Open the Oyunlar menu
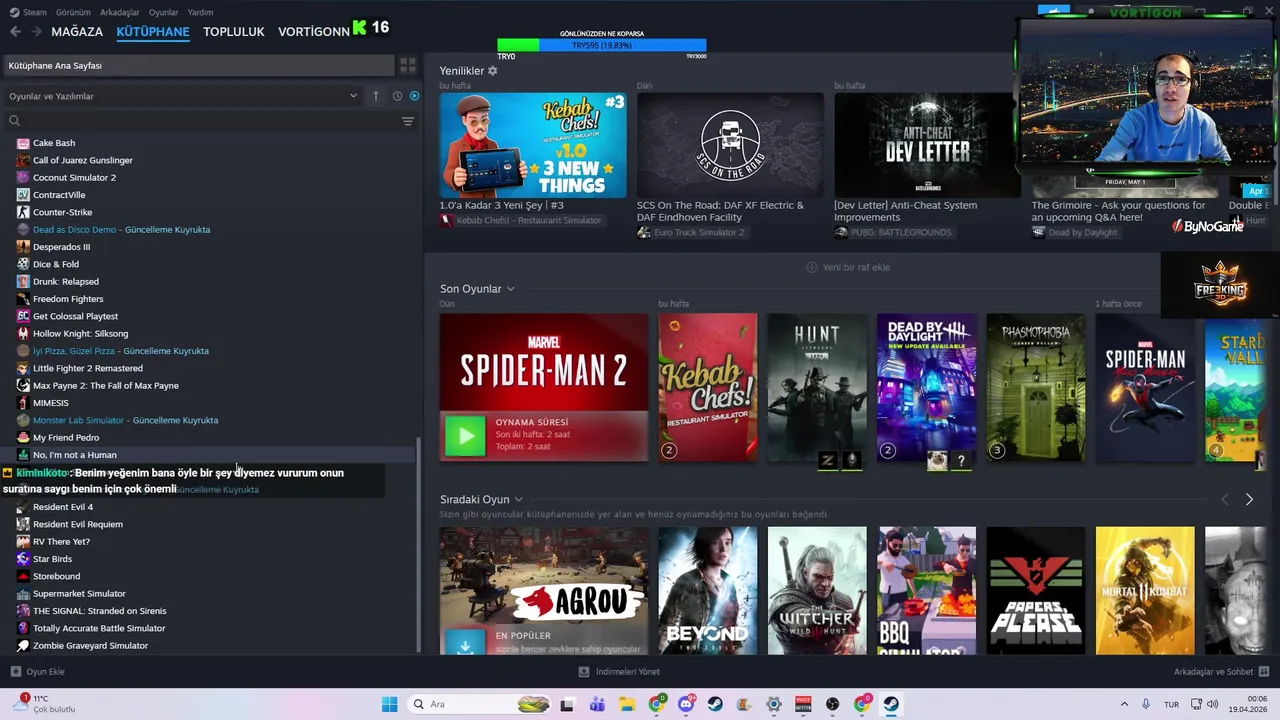 point(164,12)
